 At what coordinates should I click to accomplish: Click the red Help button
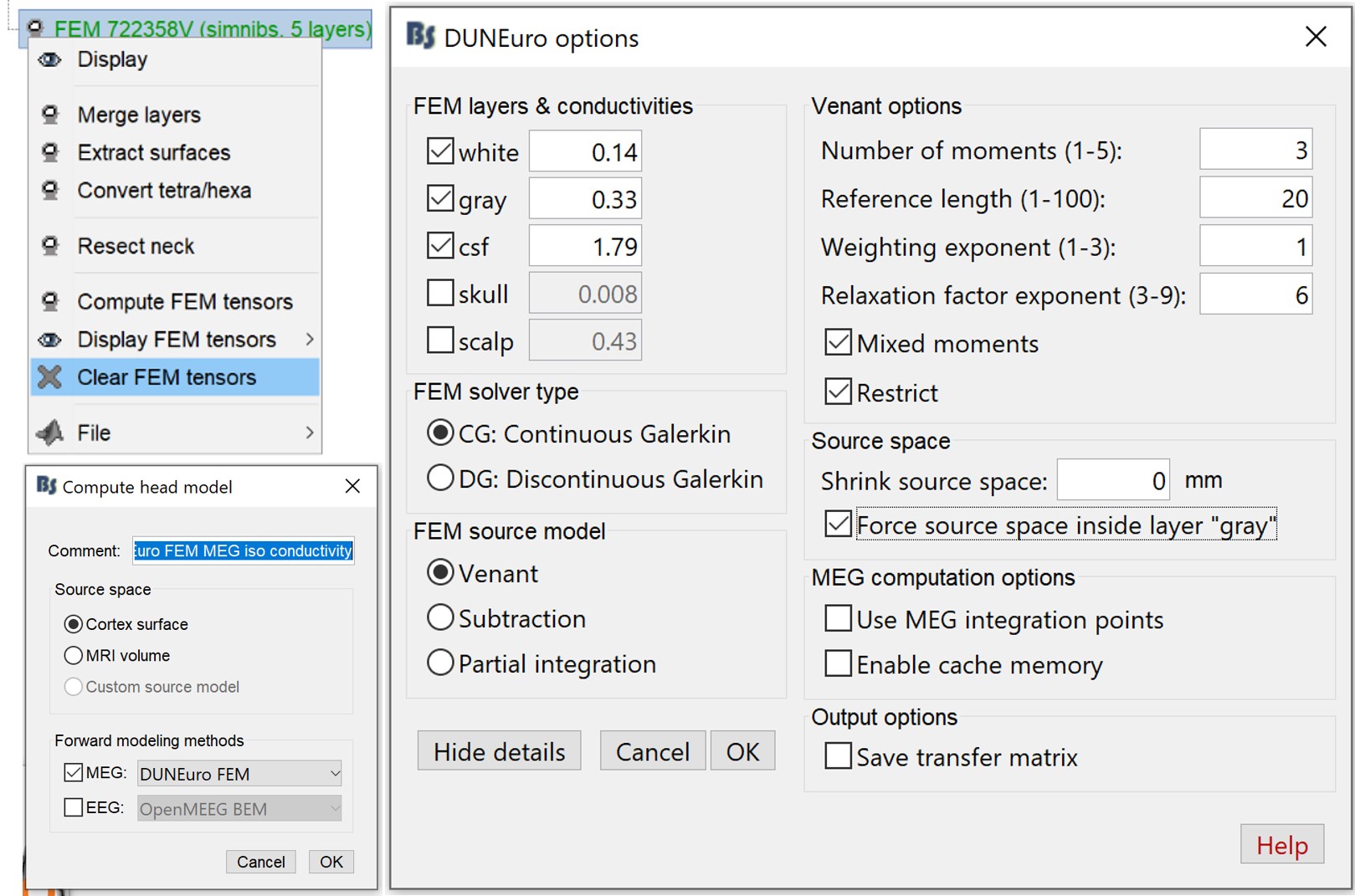coord(1281,845)
